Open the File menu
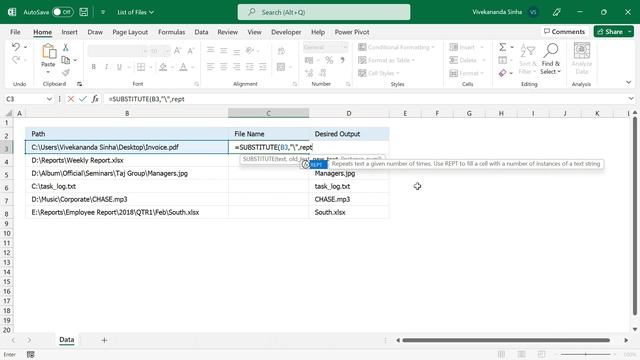This screenshot has width=640, height=360. (15, 32)
